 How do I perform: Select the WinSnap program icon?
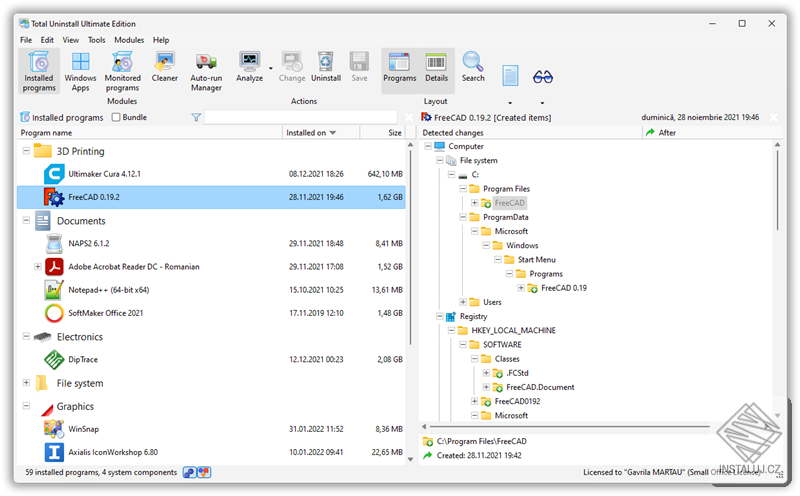pyautogui.click(x=54, y=429)
